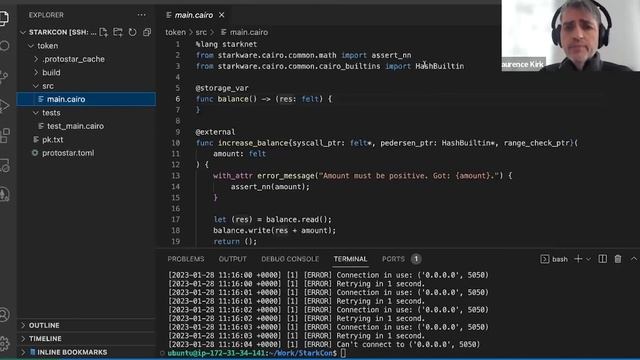Collapse the src folder
The width and height of the screenshot is (640, 360).
point(36,86)
